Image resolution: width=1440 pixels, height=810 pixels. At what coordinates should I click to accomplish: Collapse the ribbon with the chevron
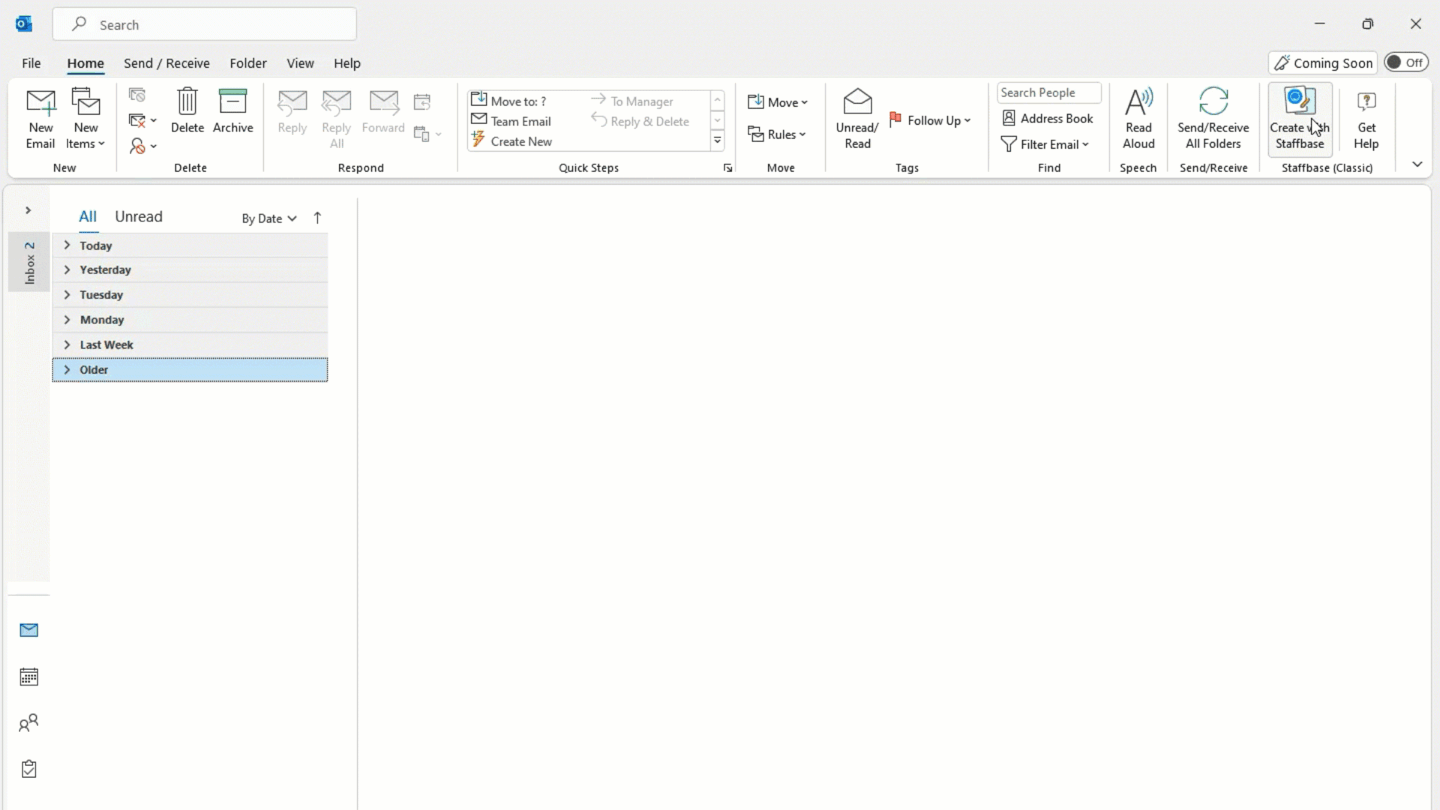1417,165
